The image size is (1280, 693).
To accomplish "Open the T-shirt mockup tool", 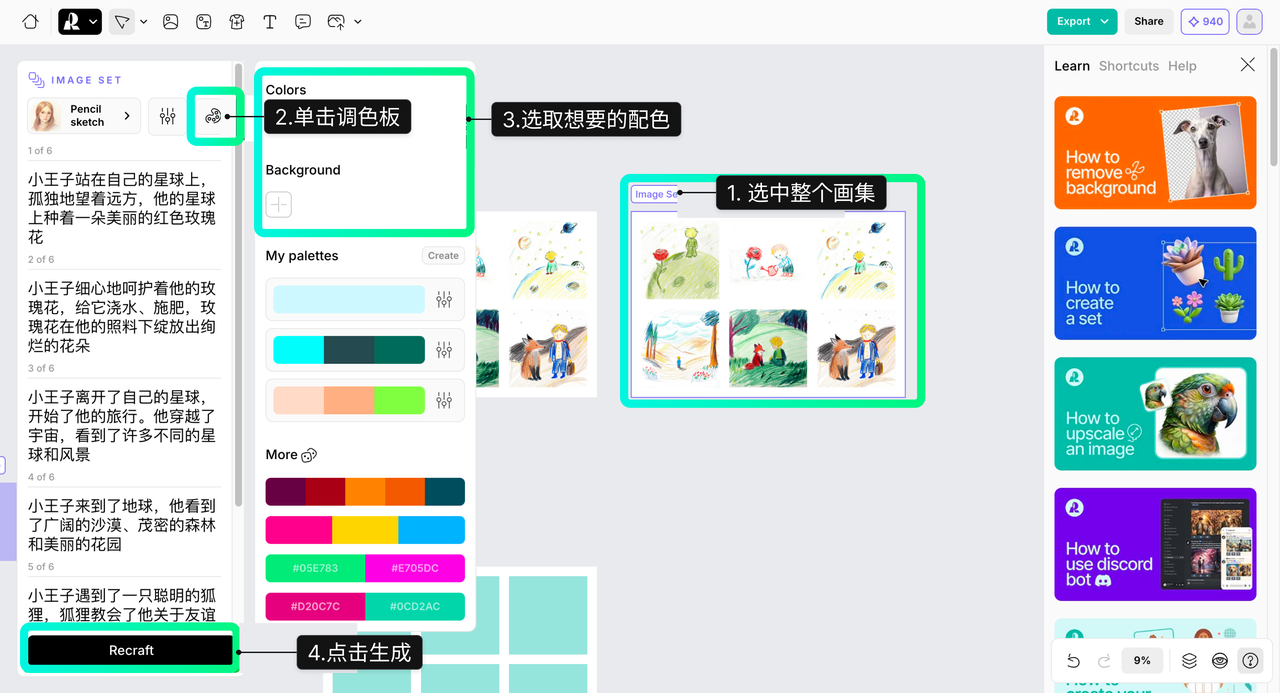I will tap(237, 21).
